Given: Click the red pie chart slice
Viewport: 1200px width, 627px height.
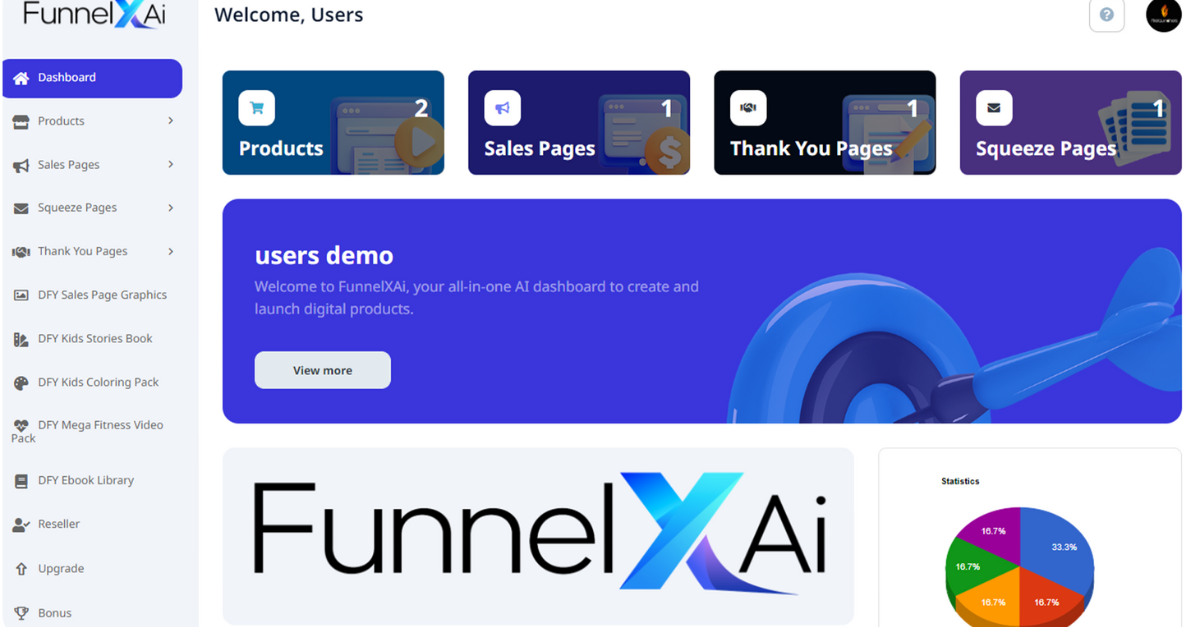Looking at the screenshot, I should tap(1048, 598).
